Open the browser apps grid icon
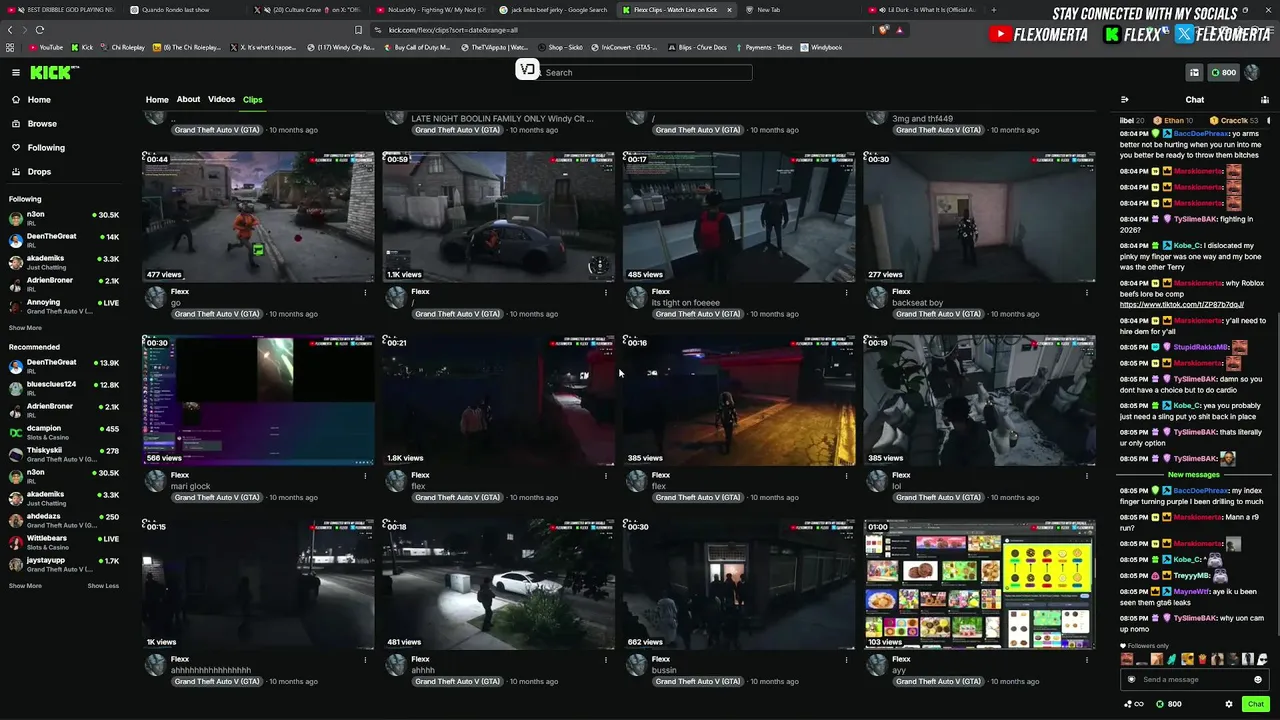 (10, 47)
